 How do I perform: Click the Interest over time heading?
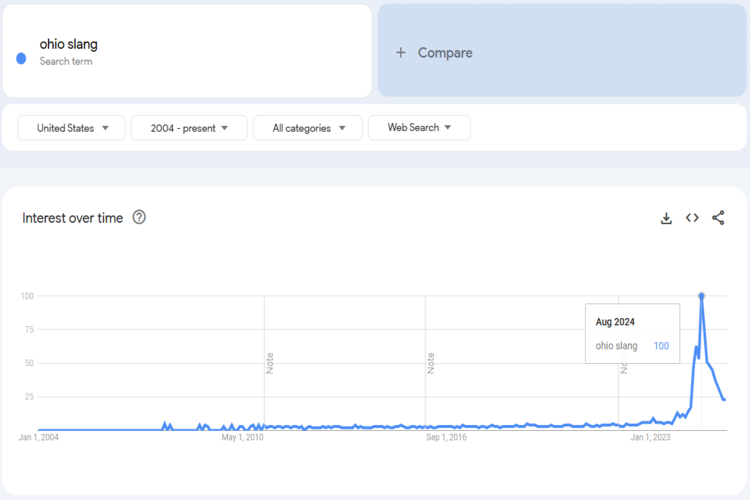pyautogui.click(x=72, y=218)
